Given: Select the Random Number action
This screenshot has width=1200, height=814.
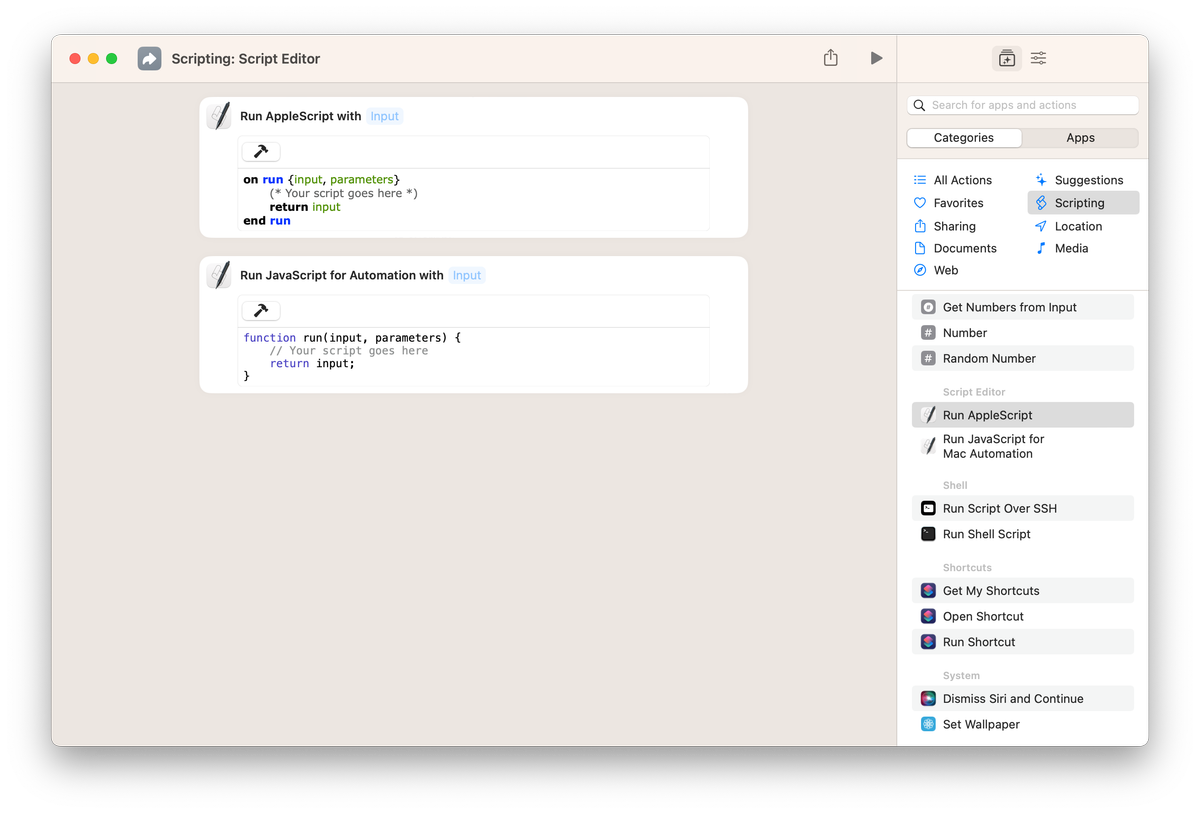Looking at the screenshot, I should pos(990,358).
